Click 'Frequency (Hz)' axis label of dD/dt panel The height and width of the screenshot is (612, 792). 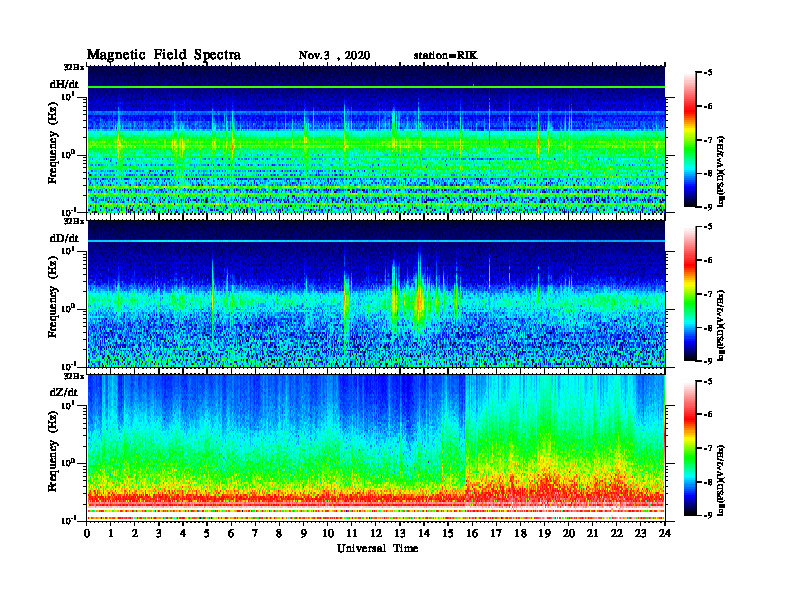pos(53,297)
